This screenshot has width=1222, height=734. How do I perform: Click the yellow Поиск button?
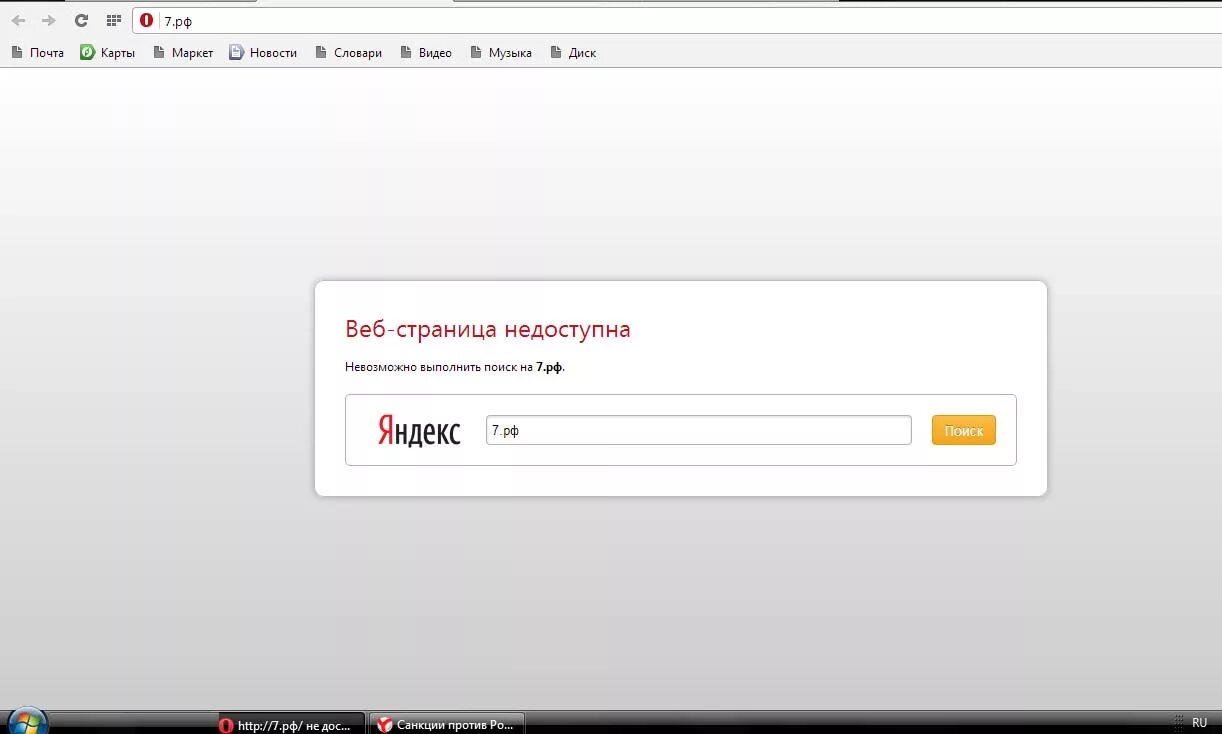(963, 430)
